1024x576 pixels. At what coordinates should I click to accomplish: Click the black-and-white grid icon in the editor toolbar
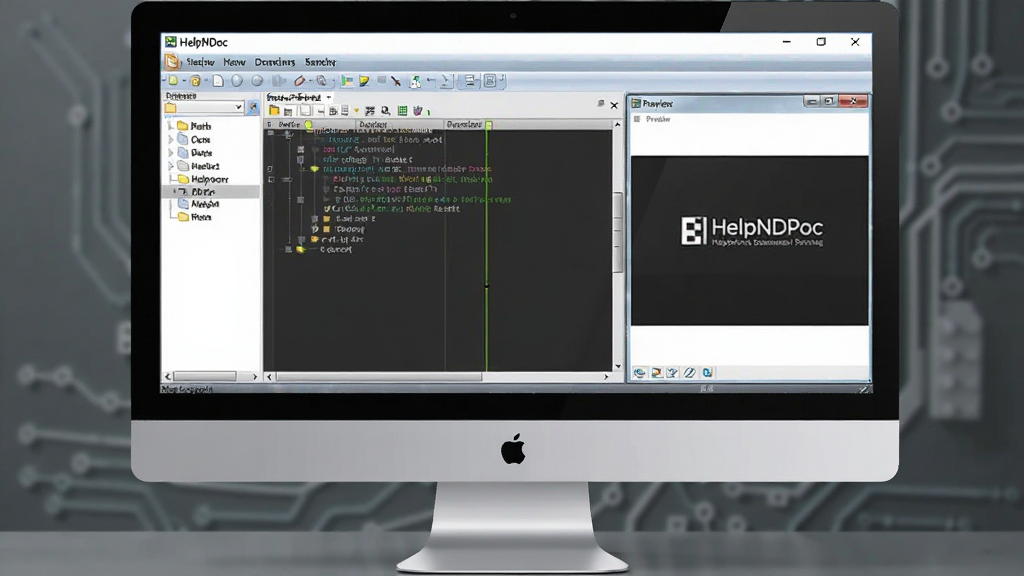370,111
